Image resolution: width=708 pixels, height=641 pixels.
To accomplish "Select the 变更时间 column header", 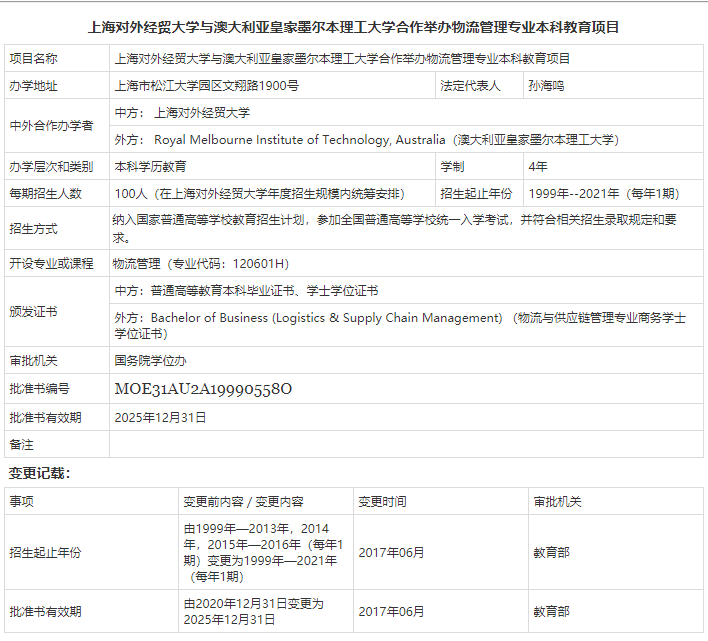I will (382, 502).
